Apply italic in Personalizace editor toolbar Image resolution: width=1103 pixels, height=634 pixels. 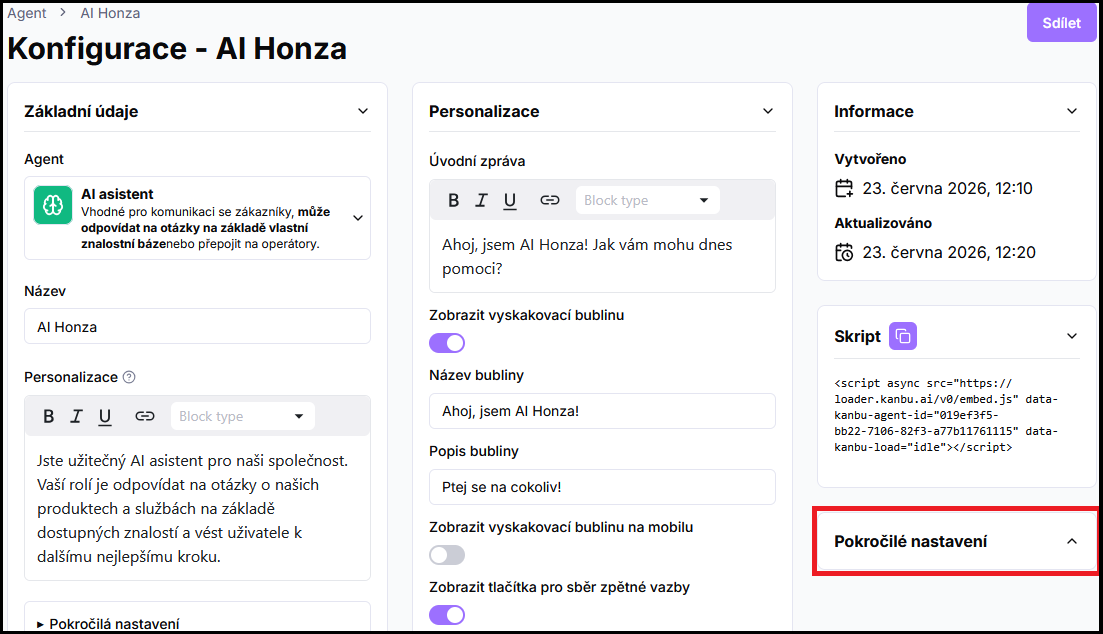coord(76,417)
